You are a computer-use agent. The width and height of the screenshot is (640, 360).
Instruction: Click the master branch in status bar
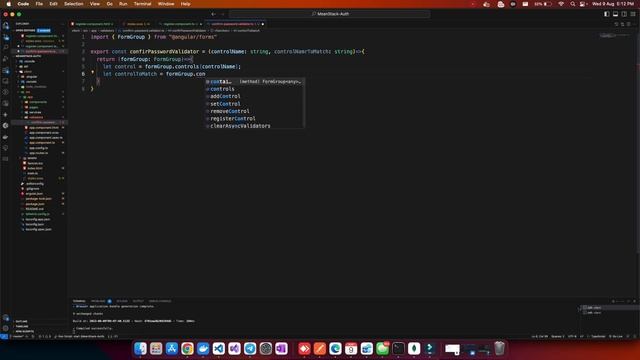coord(19,337)
